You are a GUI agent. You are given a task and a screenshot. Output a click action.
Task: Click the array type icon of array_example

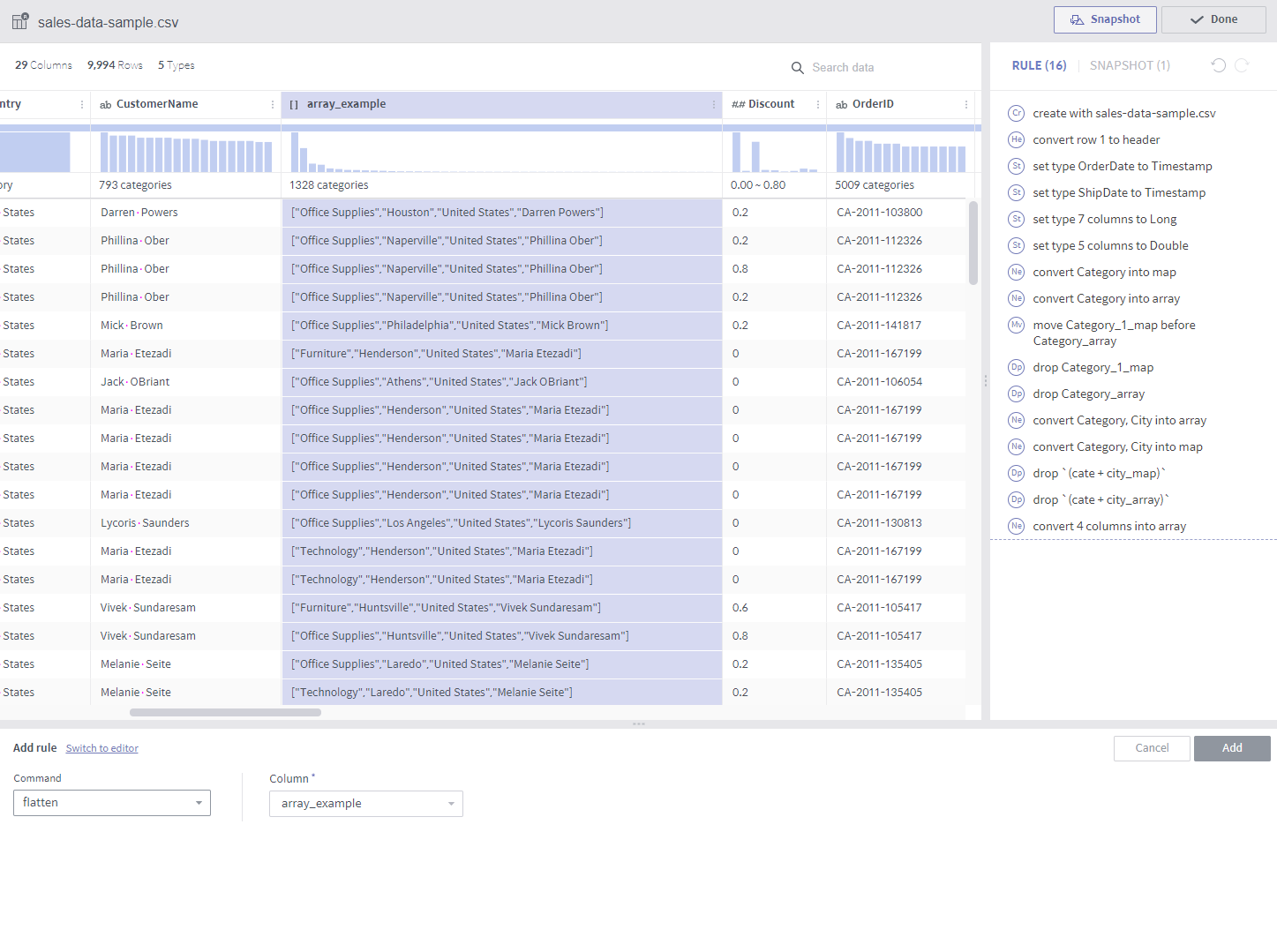(x=294, y=104)
